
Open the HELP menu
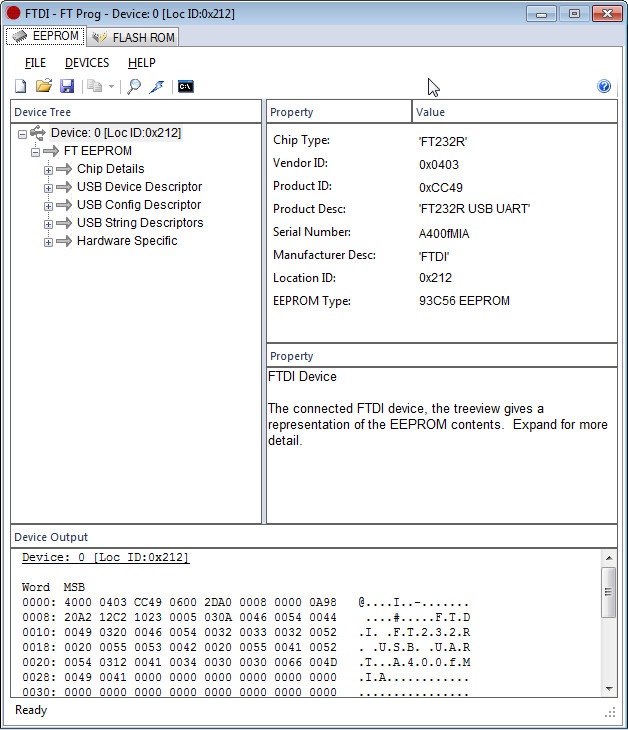click(x=142, y=63)
